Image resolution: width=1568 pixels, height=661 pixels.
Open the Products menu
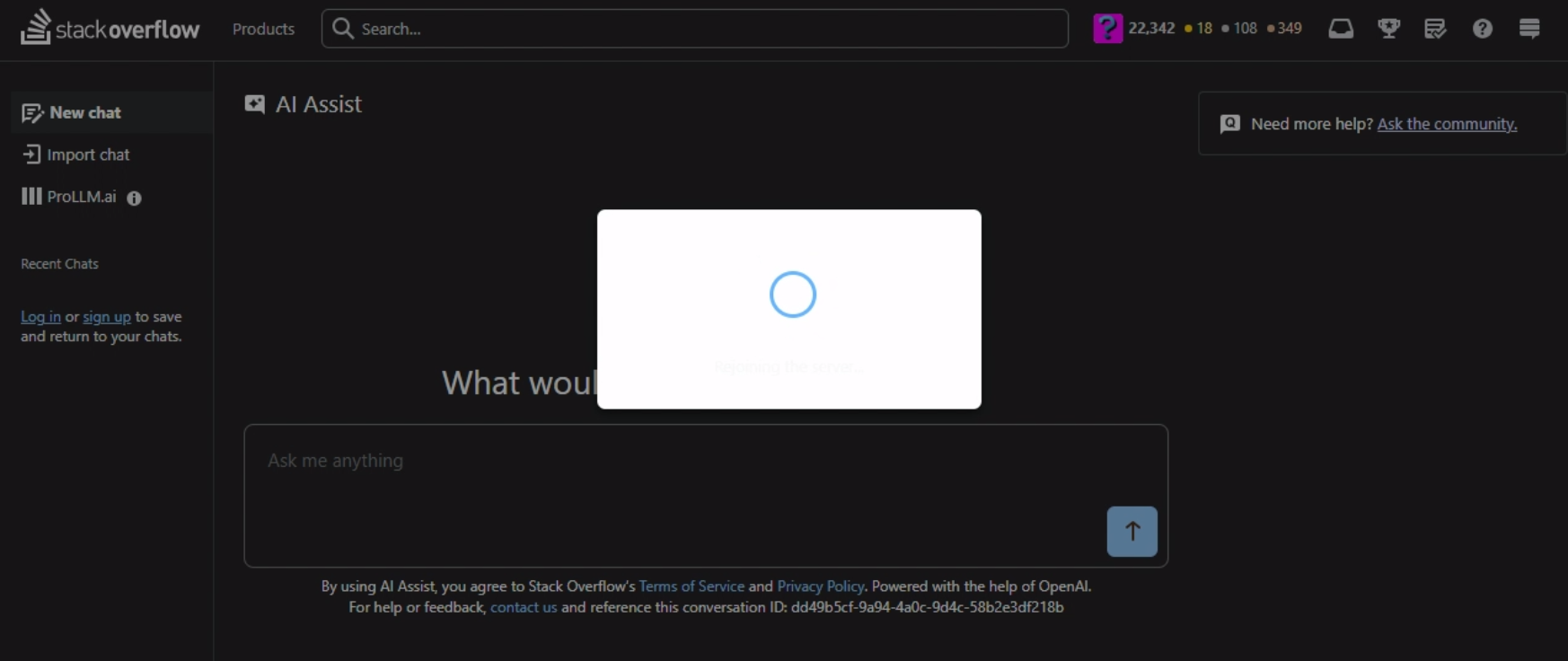coord(263,29)
